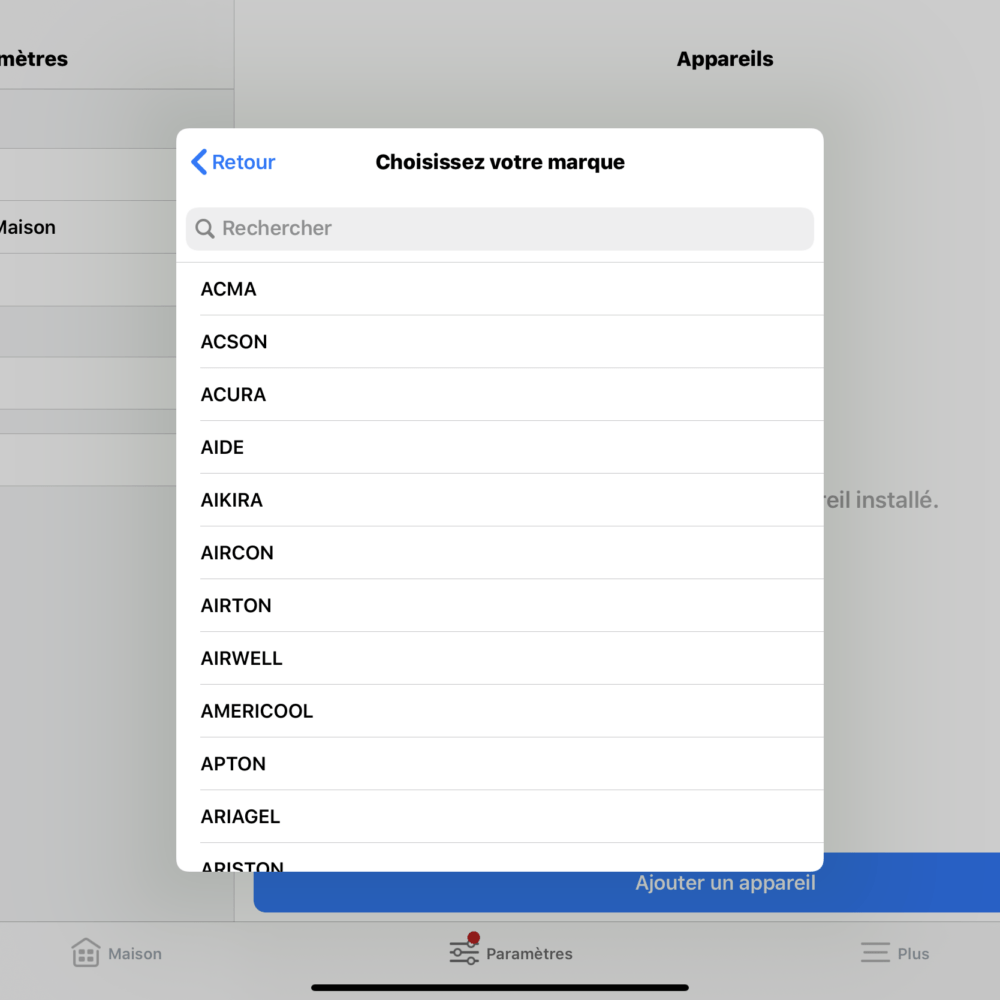Open the Plus hamburger menu icon
The width and height of the screenshot is (1000, 1000).
click(875, 953)
